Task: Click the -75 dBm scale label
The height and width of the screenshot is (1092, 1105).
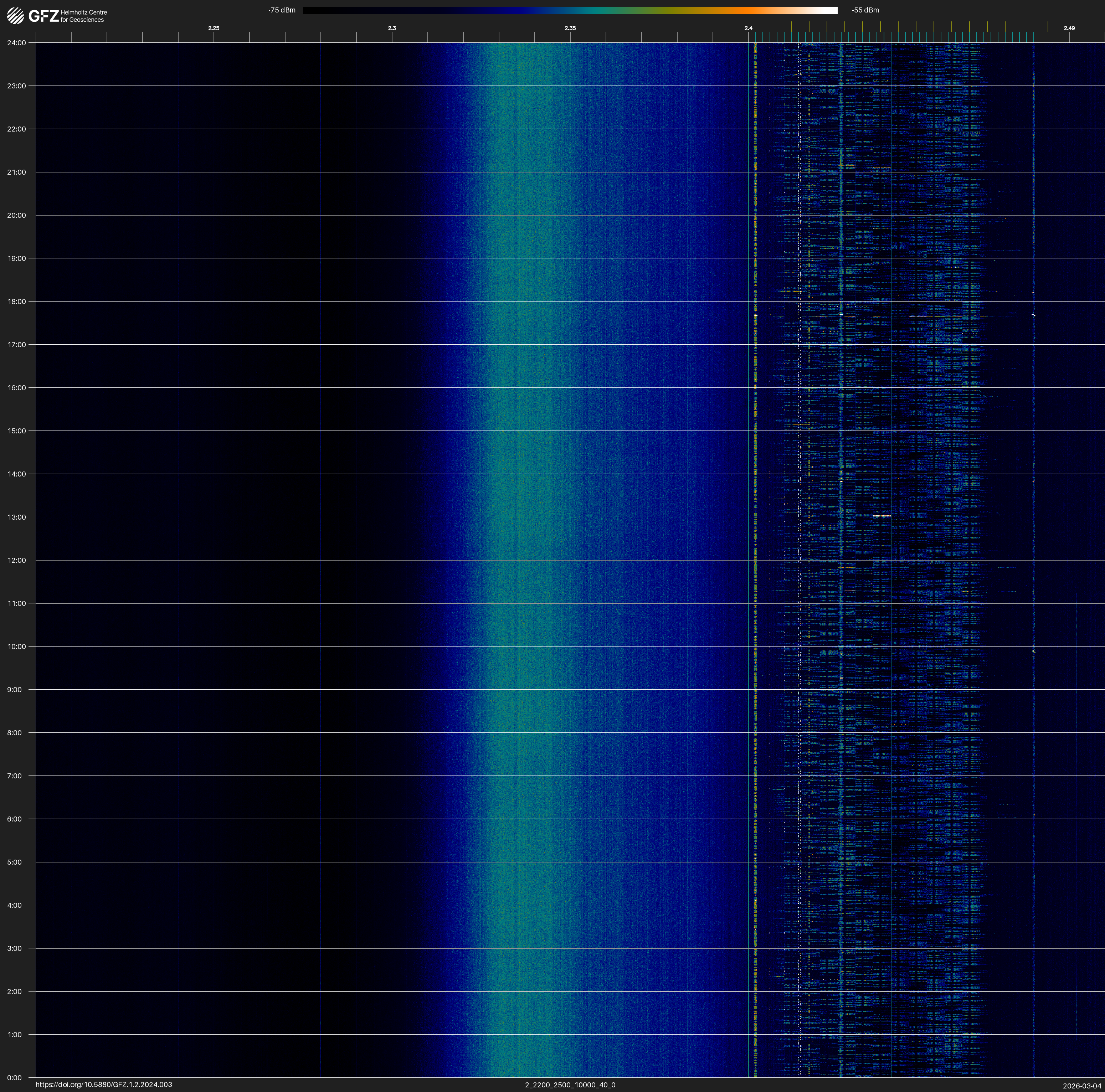Action: pos(282,10)
